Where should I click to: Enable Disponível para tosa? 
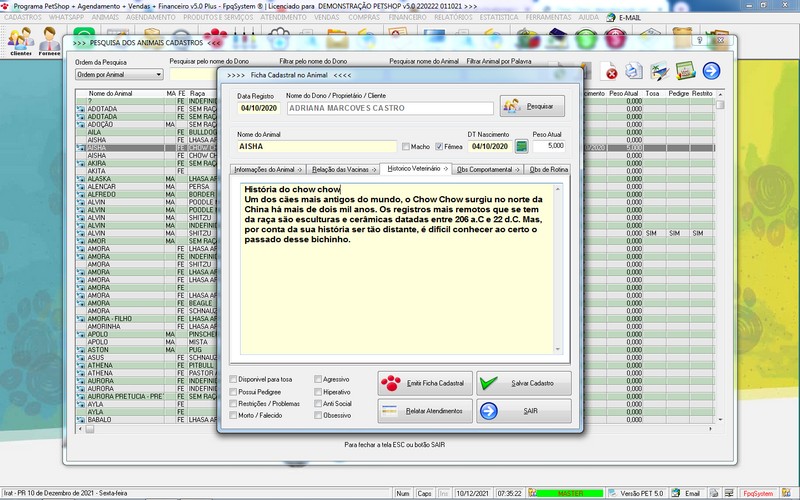[x=233, y=380]
